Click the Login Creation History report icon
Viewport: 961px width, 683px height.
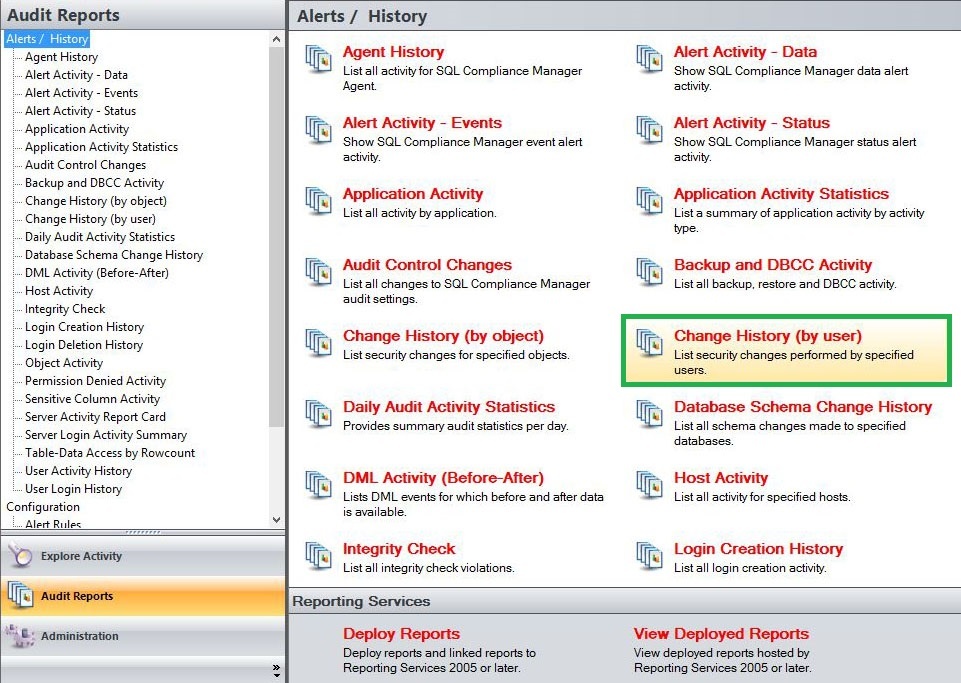pos(649,557)
